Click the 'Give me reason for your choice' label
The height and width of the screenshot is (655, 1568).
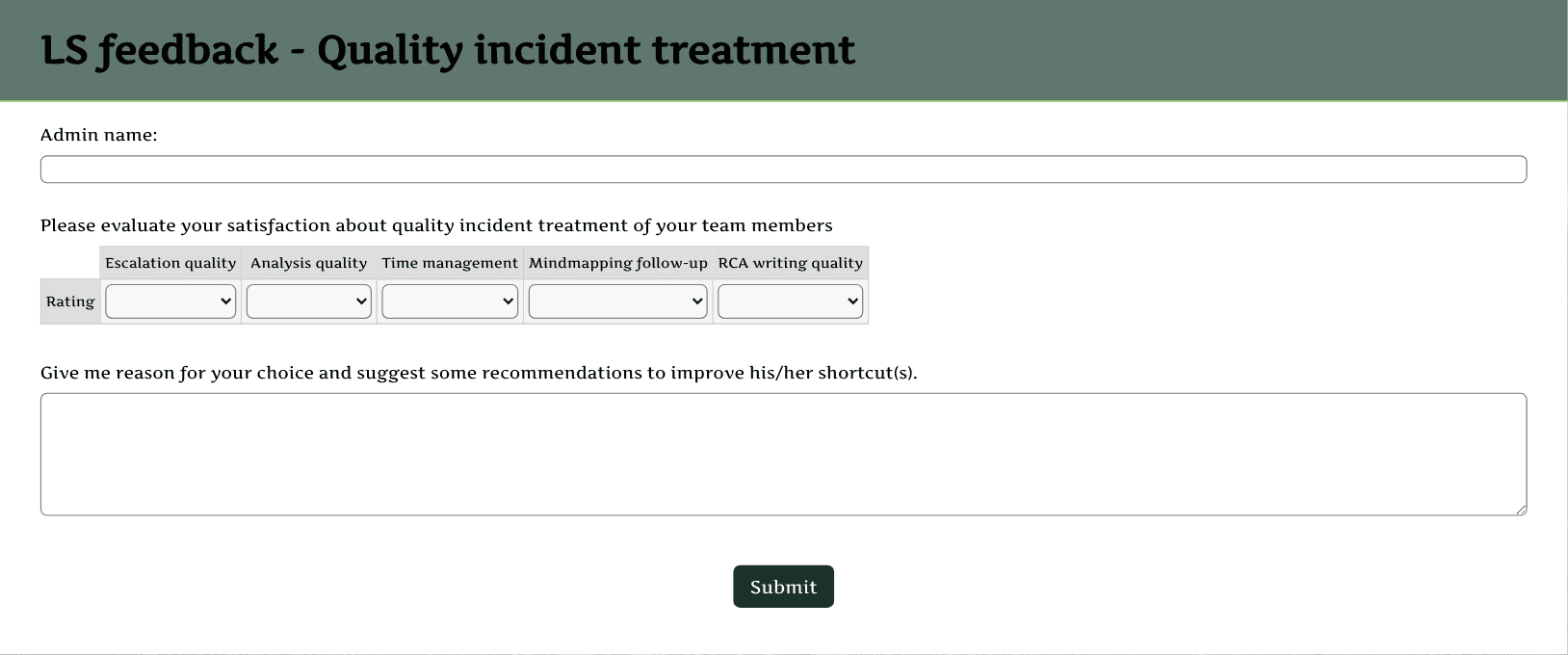(x=479, y=373)
